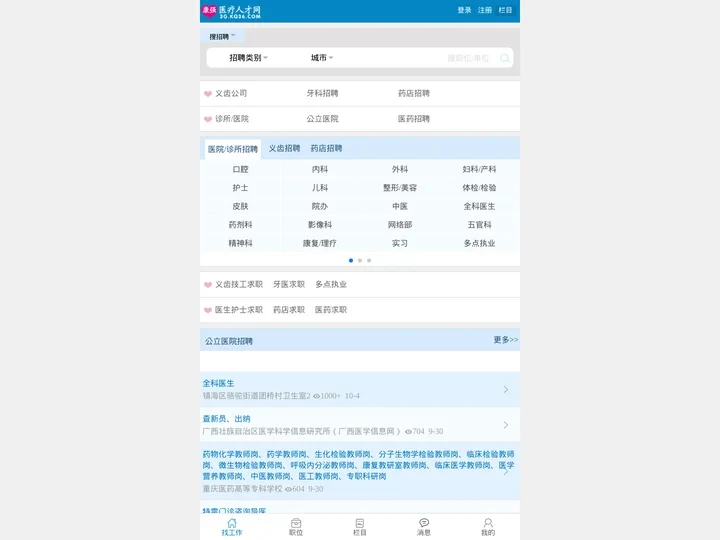
Task: Select the 儿科 category
Action: click(320, 188)
